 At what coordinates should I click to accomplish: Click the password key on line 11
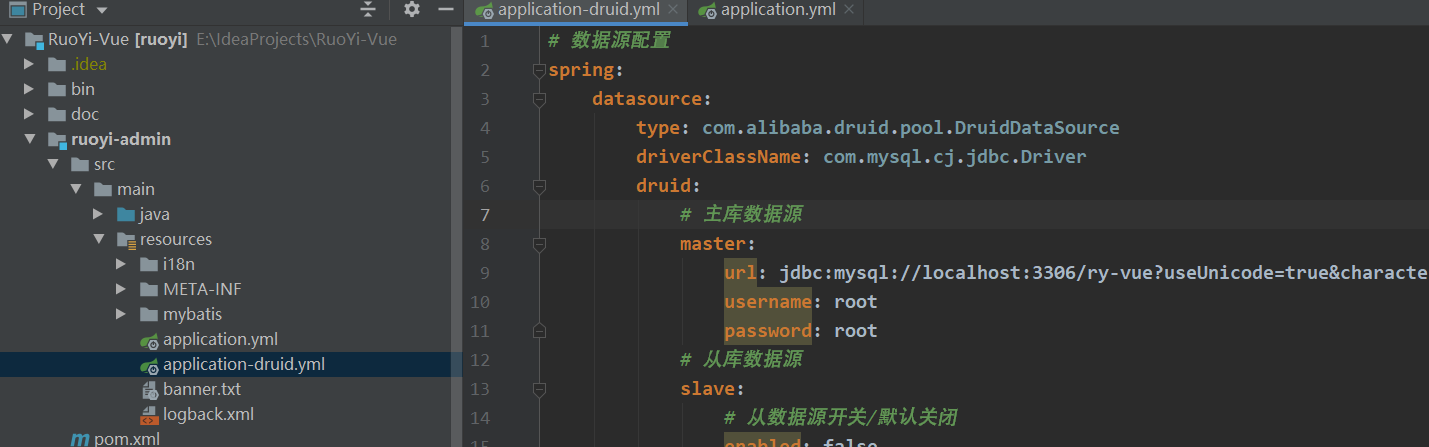767,331
